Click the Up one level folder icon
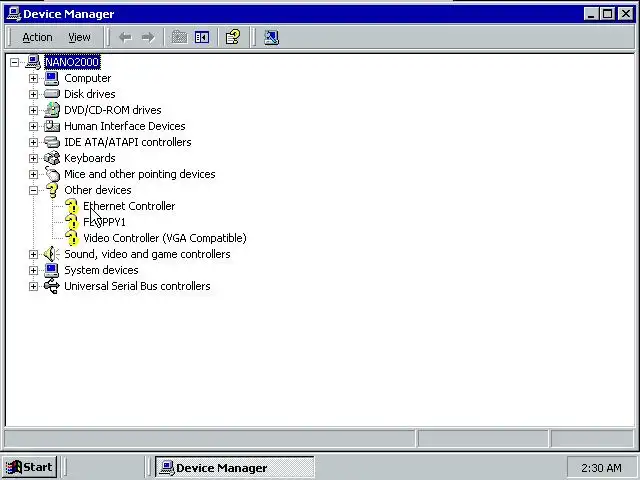640x480 pixels. click(179, 38)
